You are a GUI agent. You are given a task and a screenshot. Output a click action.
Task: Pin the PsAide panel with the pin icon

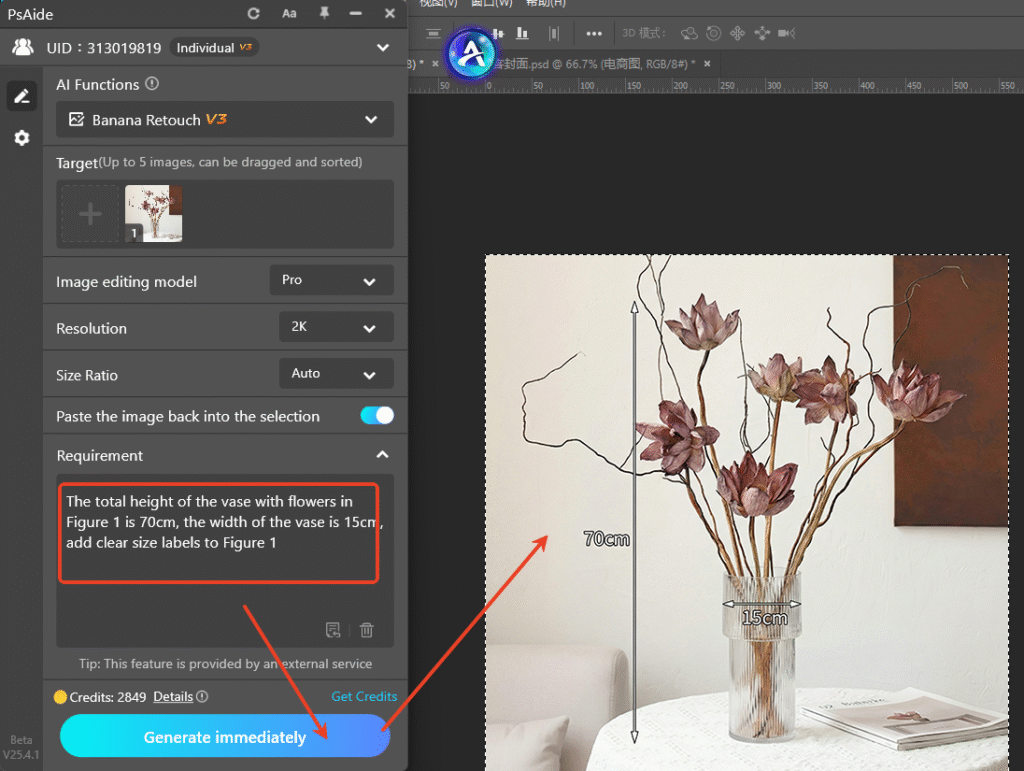[x=322, y=13]
